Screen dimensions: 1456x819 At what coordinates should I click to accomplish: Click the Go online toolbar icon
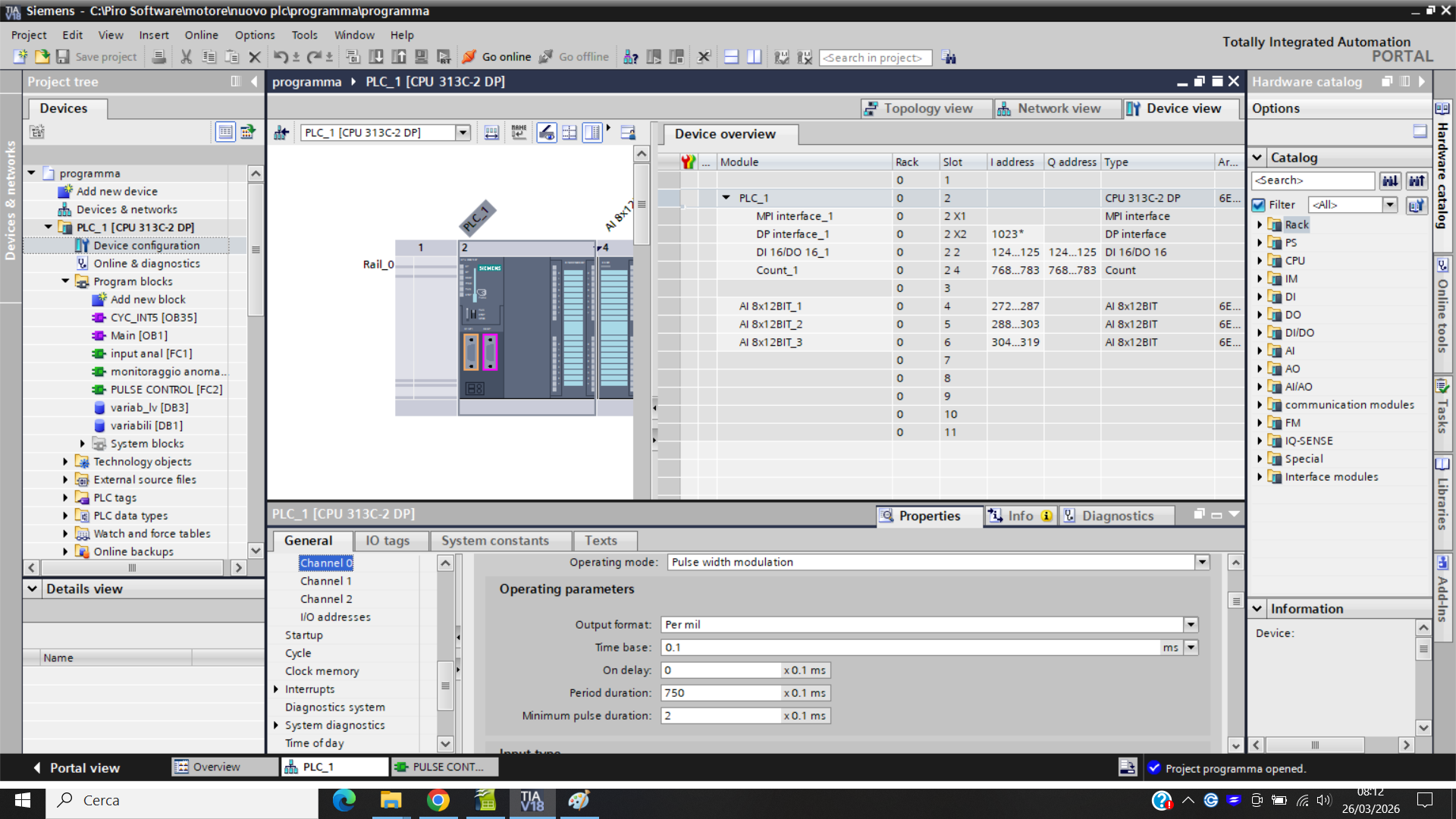469,57
